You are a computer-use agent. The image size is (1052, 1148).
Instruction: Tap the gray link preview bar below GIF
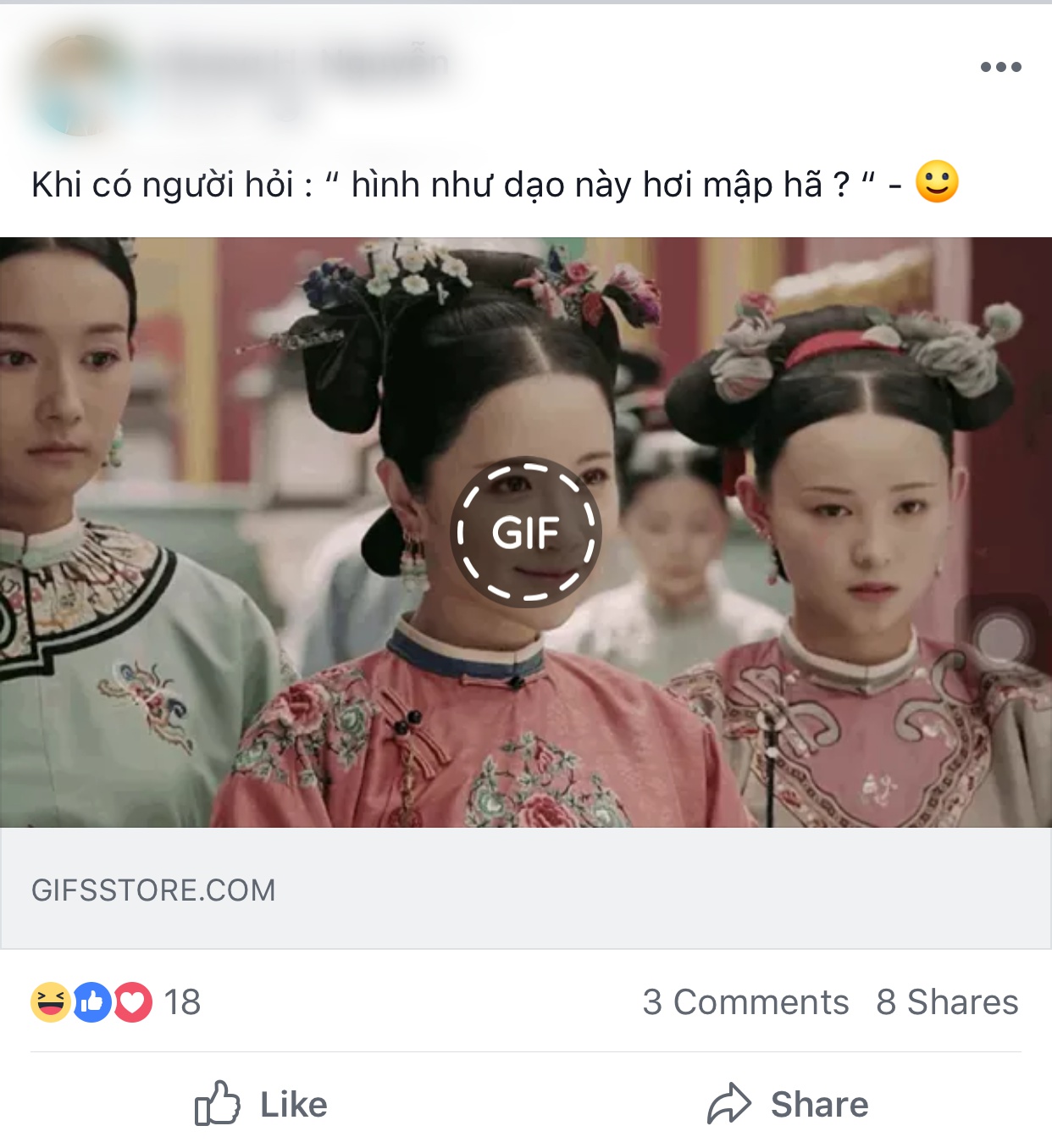526,889
